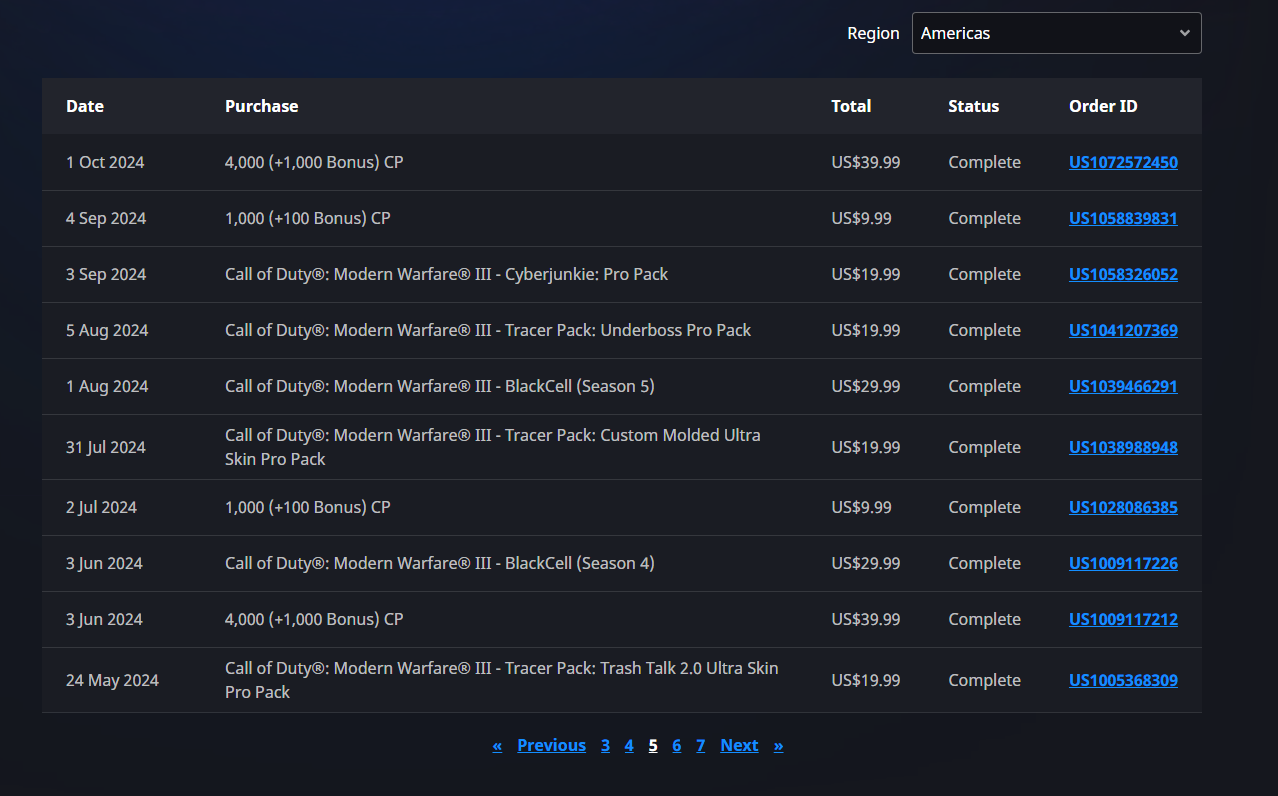1278x796 pixels.
Task: Jump to last page with » link
Action: pyautogui.click(x=778, y=745)
